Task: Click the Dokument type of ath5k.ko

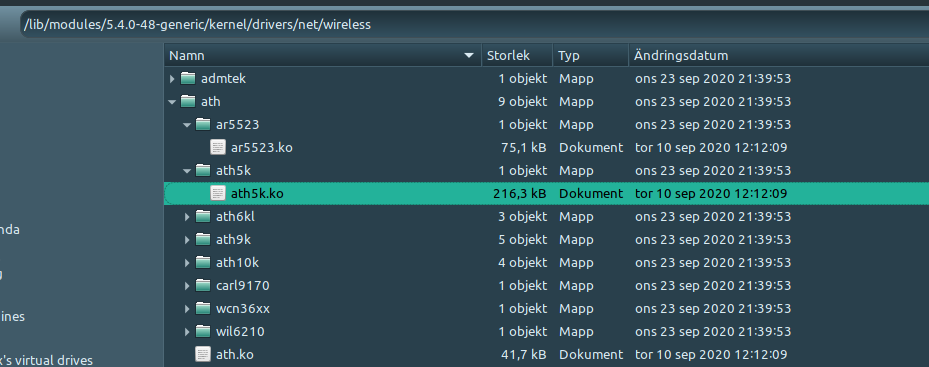Action: pyautogui.click(x=591, y=193)
